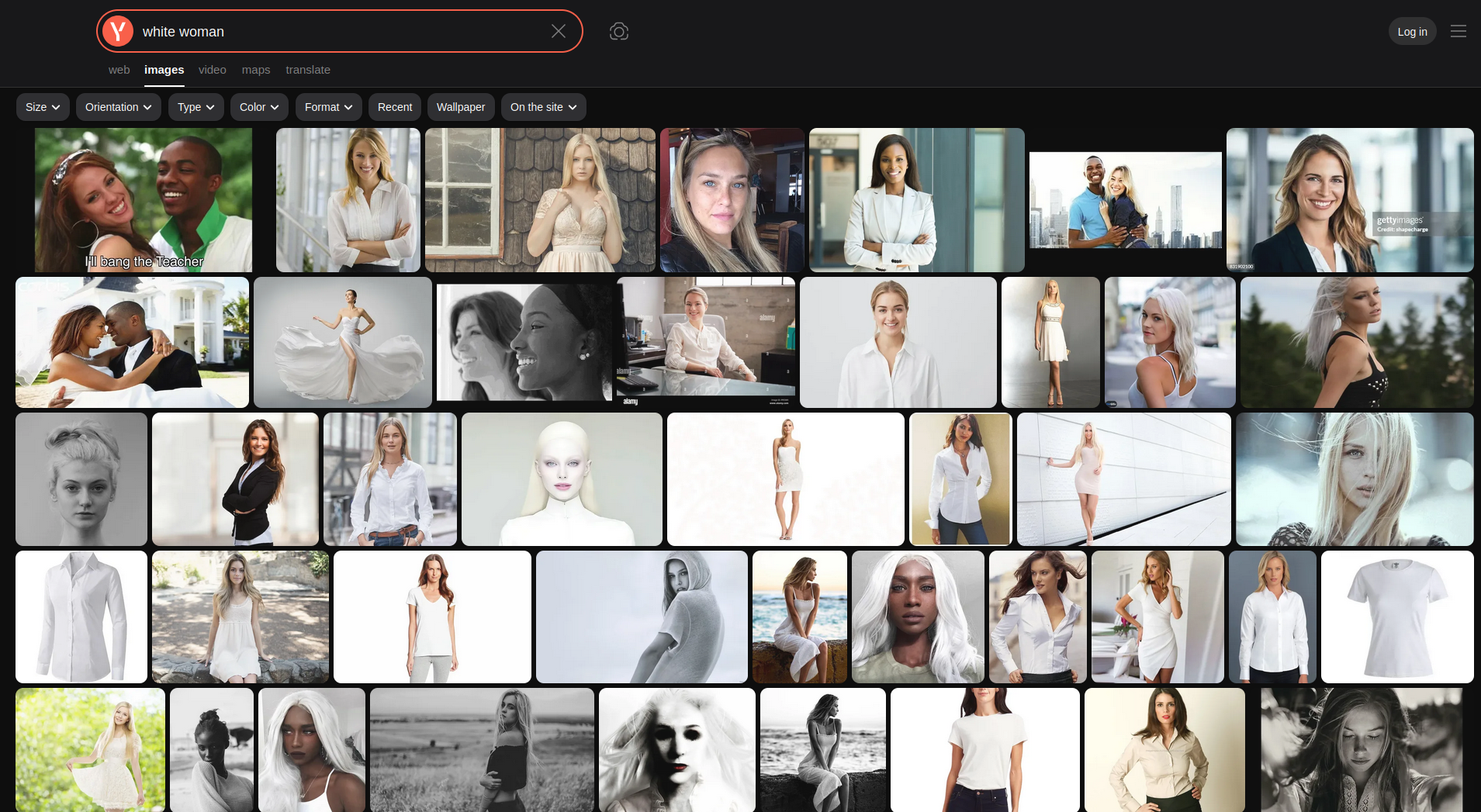Click the Yandex logo icon
The image size is (1481, 812).
click(118, 31)
